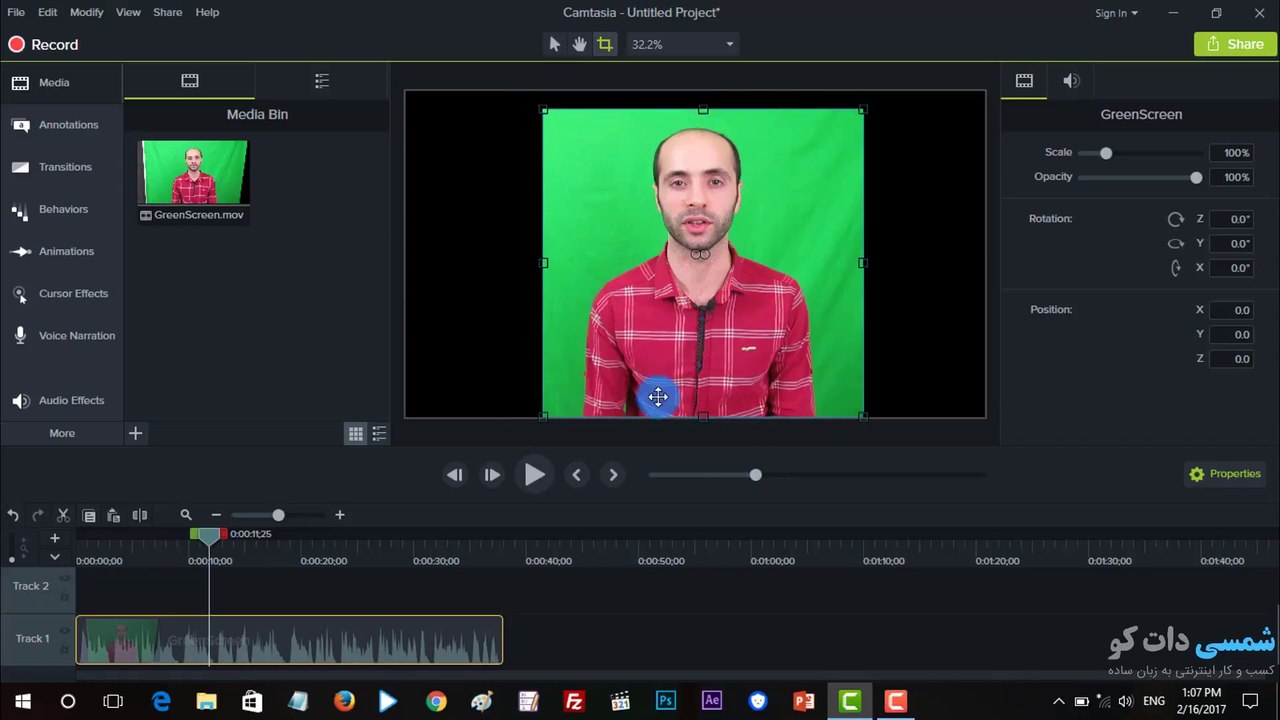The width and height of the screenshot is (1280, 720).
Task: Open the Sign in dropdown
Action: tap(1116, 13)
